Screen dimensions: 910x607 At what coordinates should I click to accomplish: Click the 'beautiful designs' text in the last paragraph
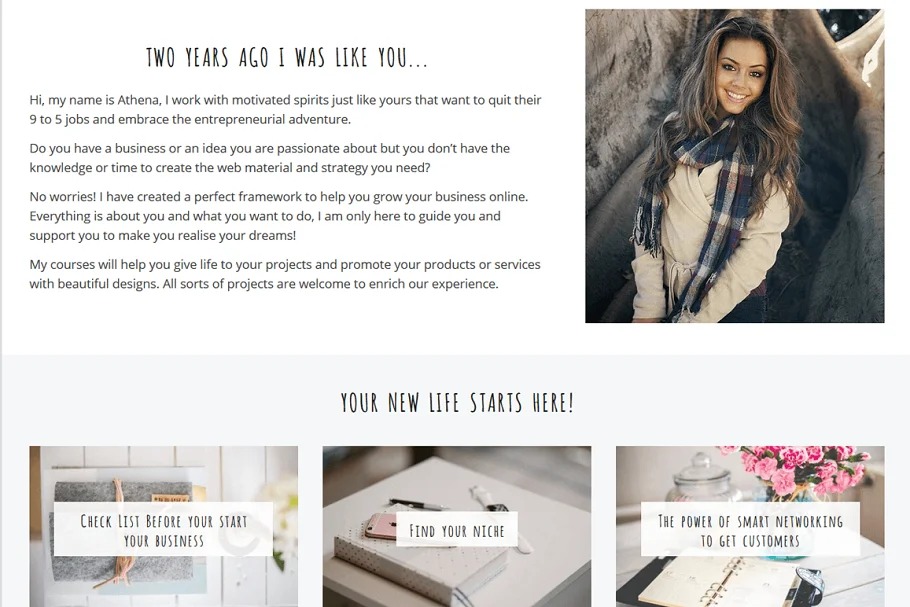108,284
